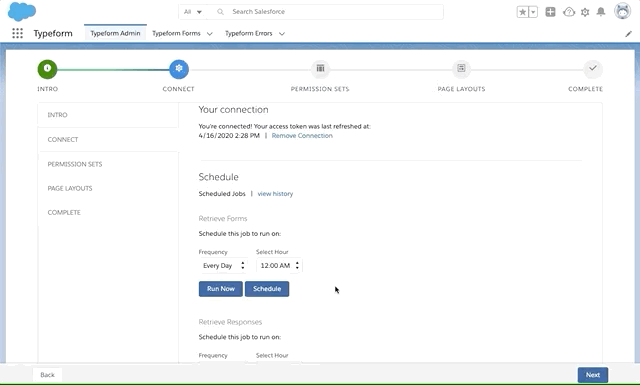Click the 'Your connection' heading
640x385 pixels.
233,110
